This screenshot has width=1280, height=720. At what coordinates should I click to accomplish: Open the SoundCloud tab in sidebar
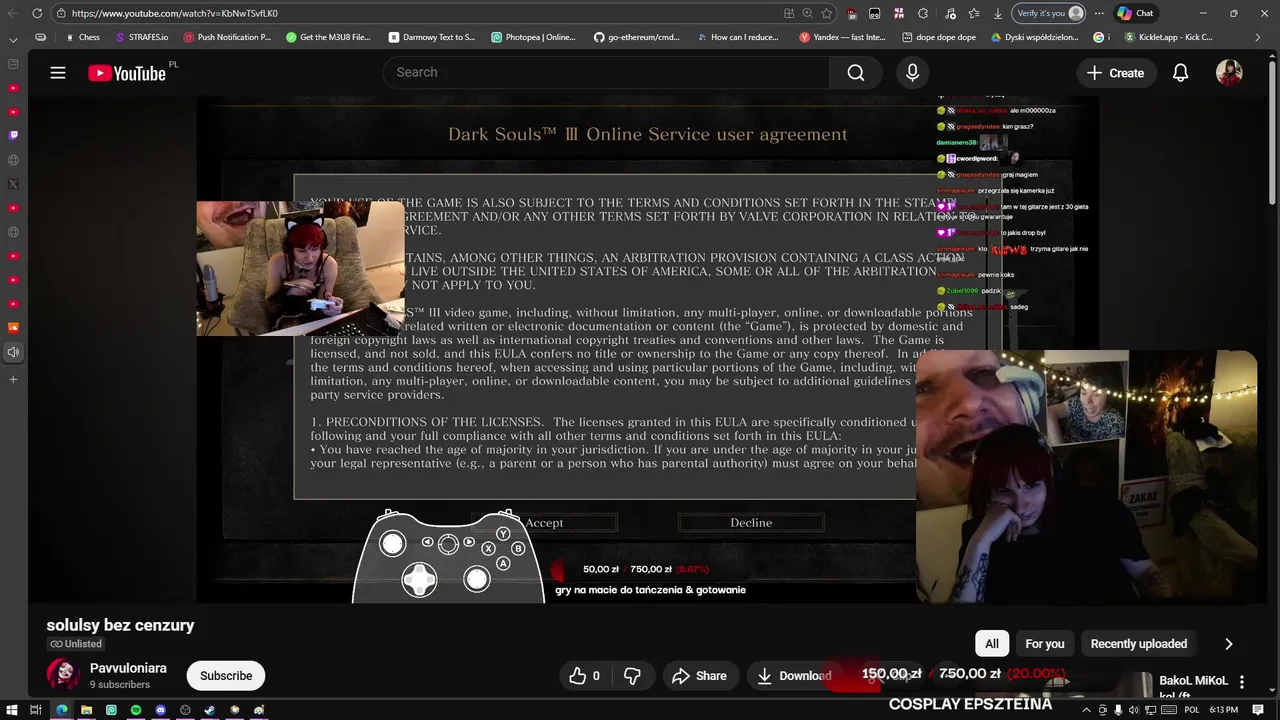[13, 328]
